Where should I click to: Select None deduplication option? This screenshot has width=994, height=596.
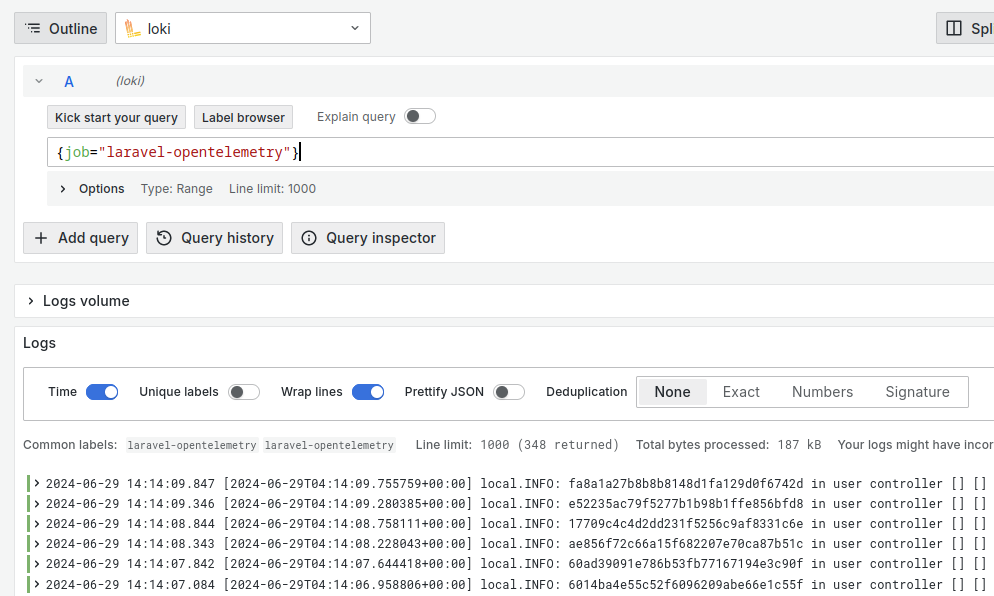coord(672,392)
